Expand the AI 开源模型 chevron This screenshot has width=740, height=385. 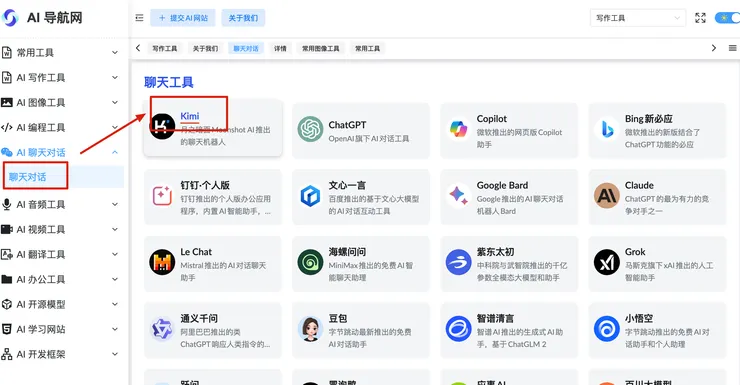point(115,304)
